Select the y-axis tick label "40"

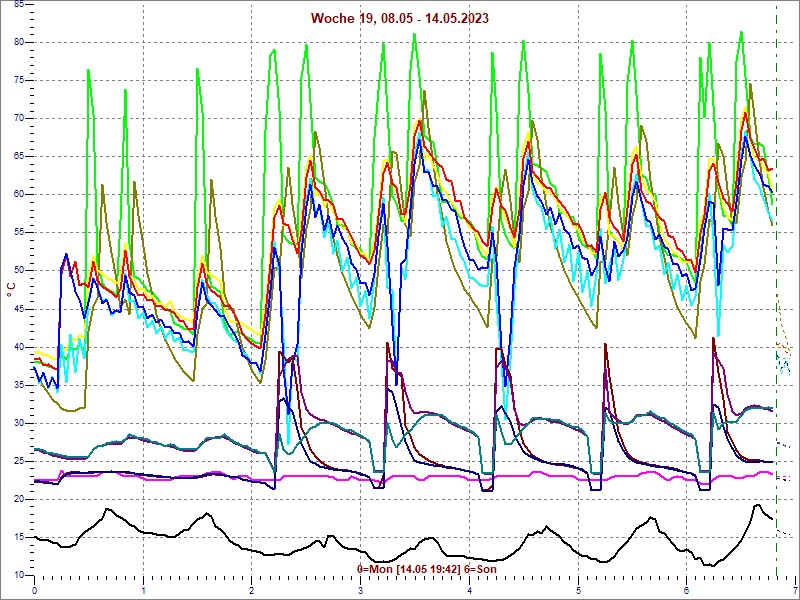(x=18, y=347)
